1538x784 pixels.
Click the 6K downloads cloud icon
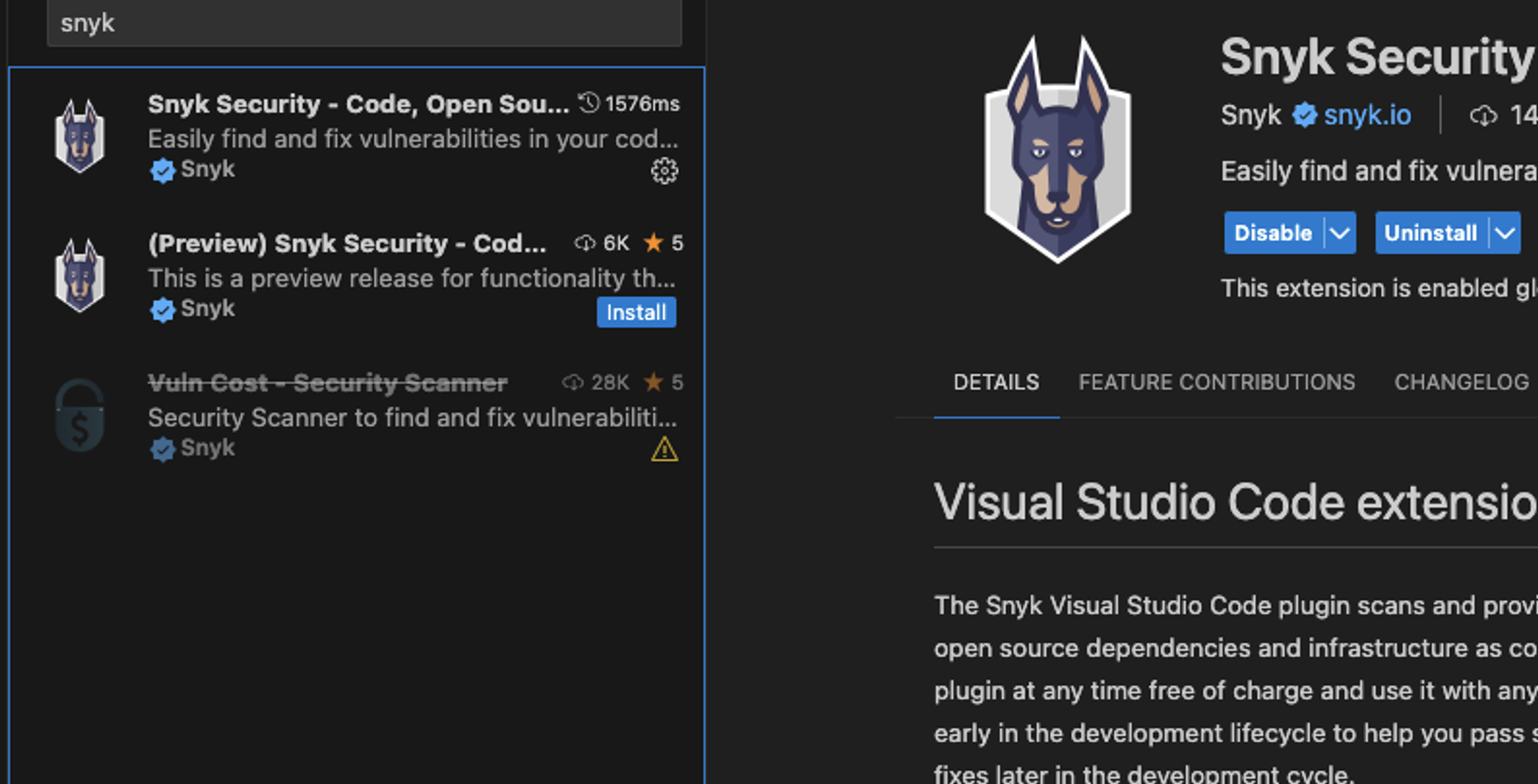click(x=584, y=243)
